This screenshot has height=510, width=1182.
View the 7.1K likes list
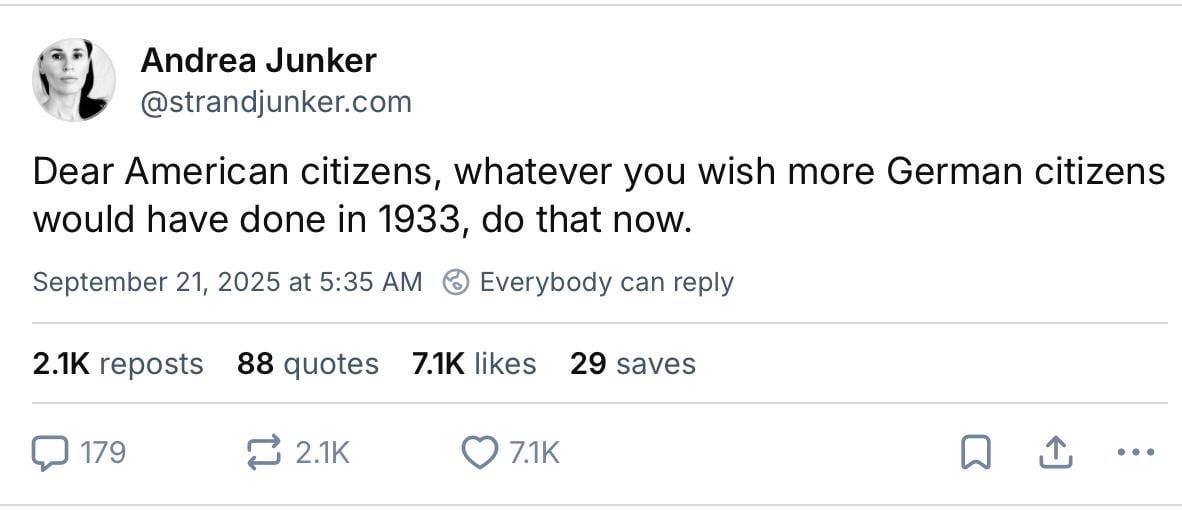[x=474, y=364]
